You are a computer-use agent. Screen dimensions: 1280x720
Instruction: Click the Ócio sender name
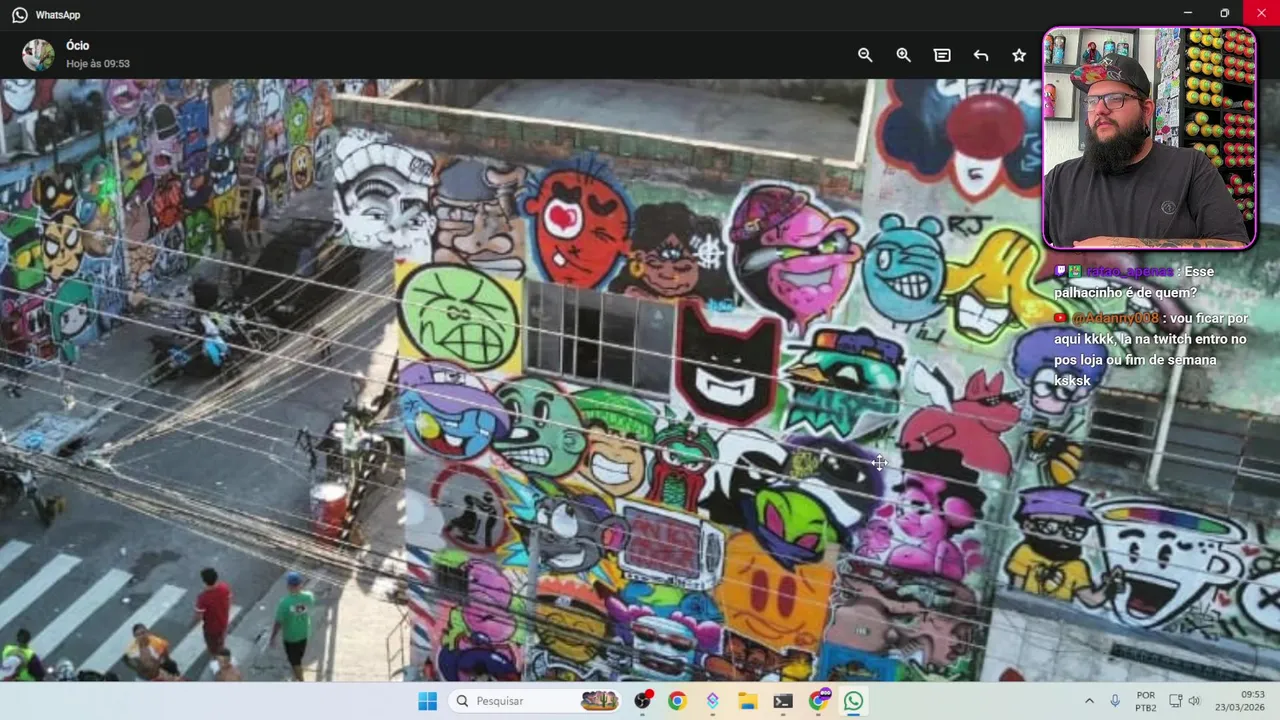pyautogui.click(x=78, y=46)
